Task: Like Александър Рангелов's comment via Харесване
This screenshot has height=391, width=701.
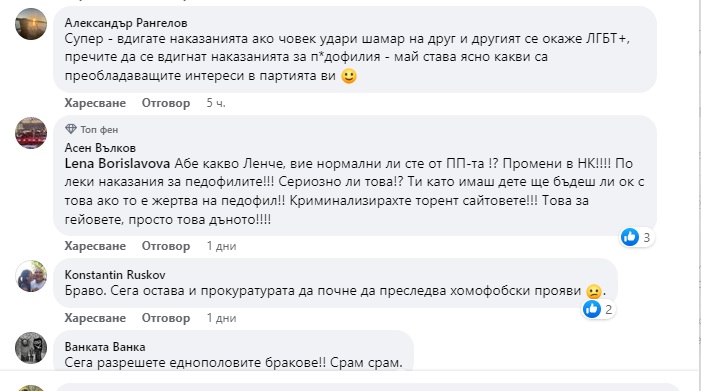Action: point(95,103)
